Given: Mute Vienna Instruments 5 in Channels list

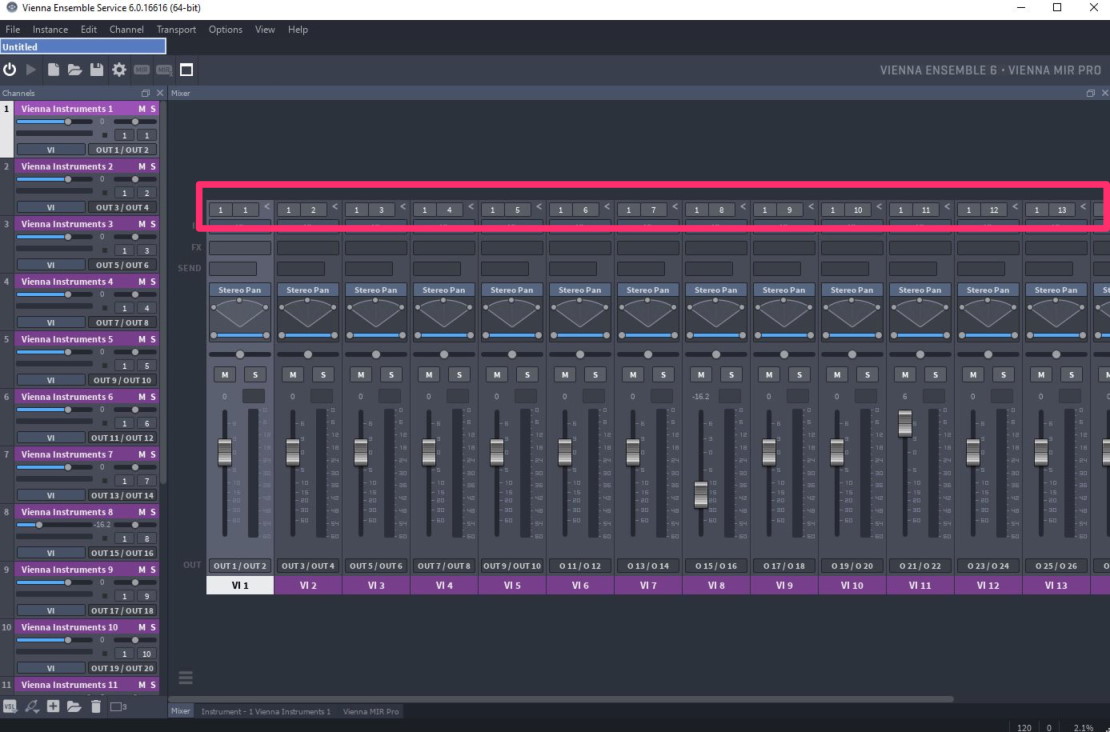Looking at the screenshot, I should [142, 339].
